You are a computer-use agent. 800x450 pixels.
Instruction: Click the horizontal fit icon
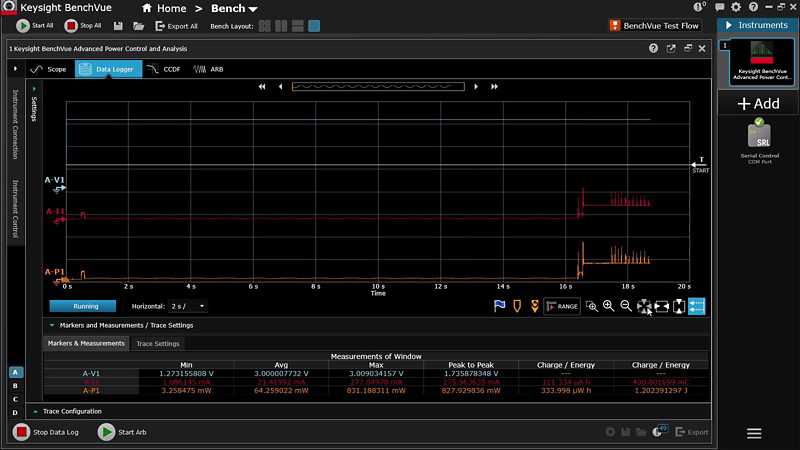click(662, 306)
